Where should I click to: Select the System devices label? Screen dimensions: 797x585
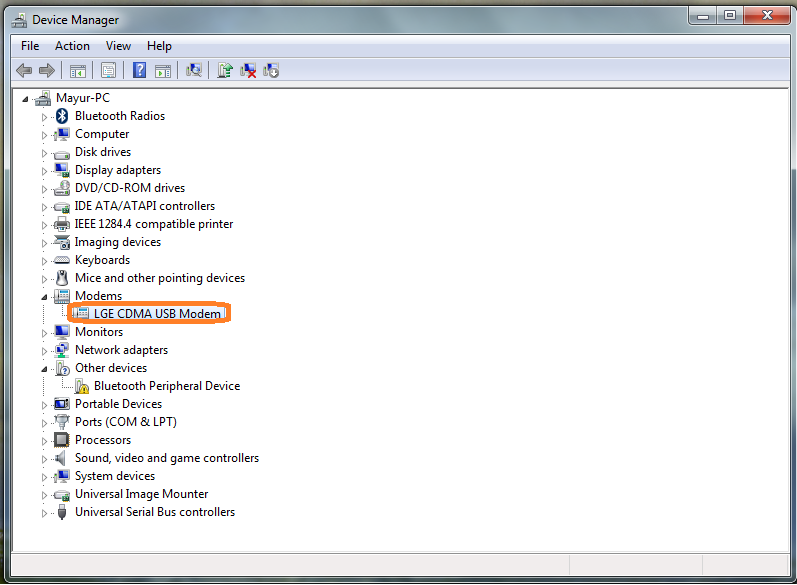click(x=115, y=476)
